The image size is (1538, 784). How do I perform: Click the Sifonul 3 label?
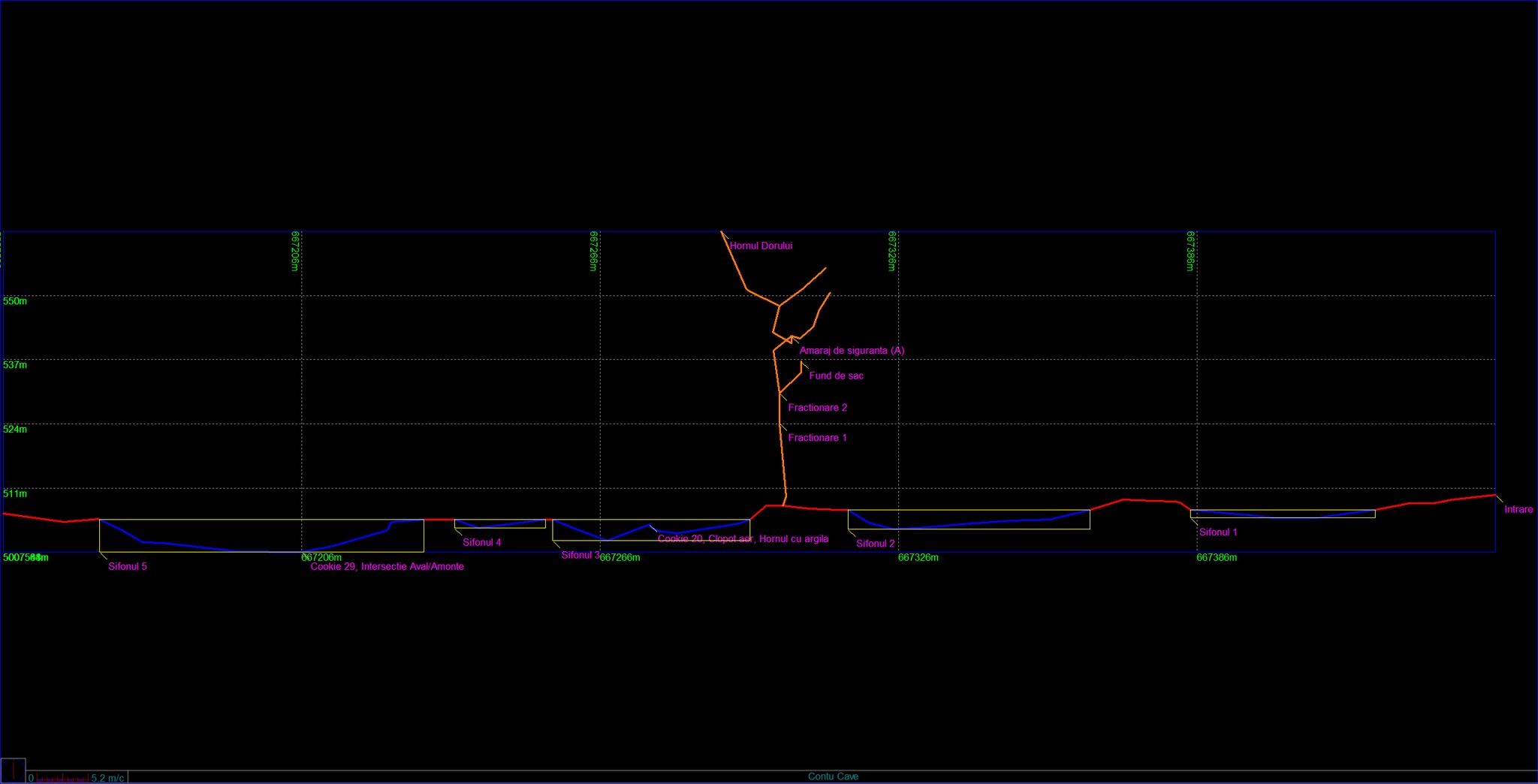[x=580, y=555]
